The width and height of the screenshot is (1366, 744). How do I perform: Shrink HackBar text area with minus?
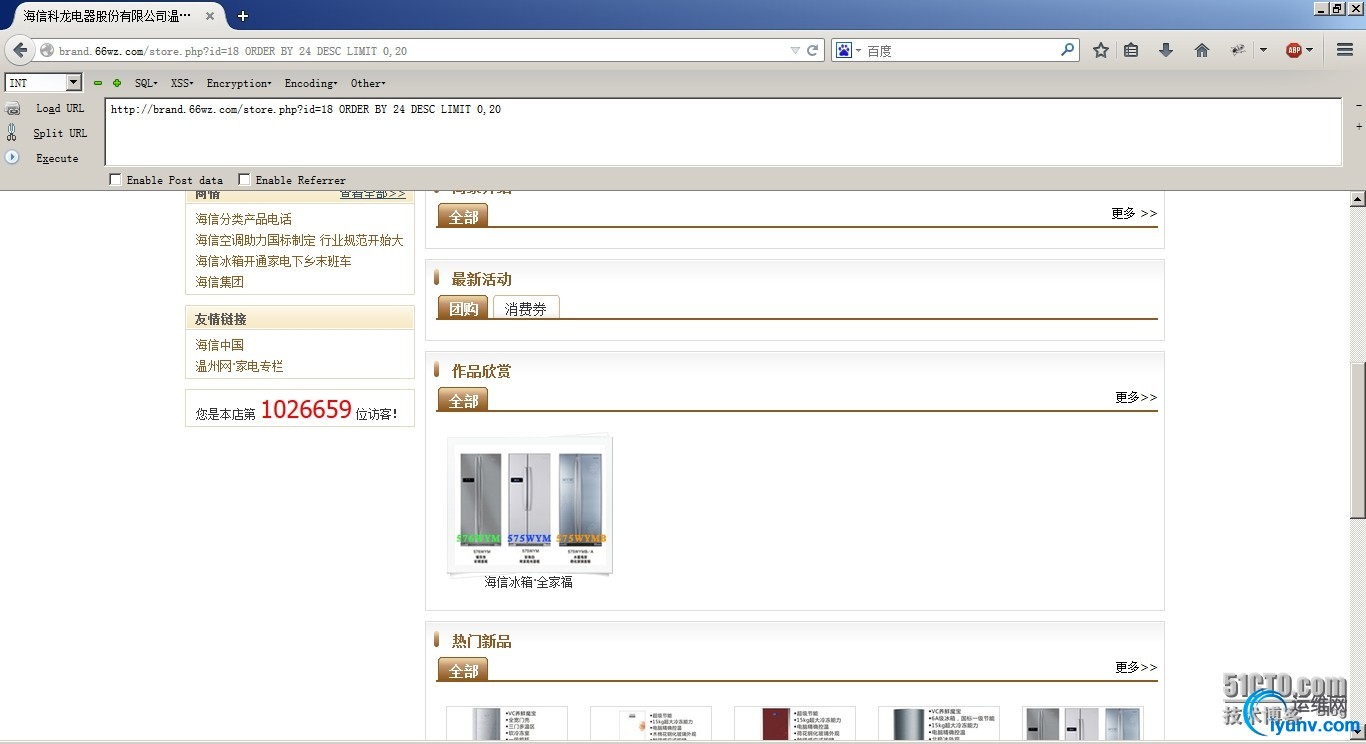click(x=1358, y=105)
